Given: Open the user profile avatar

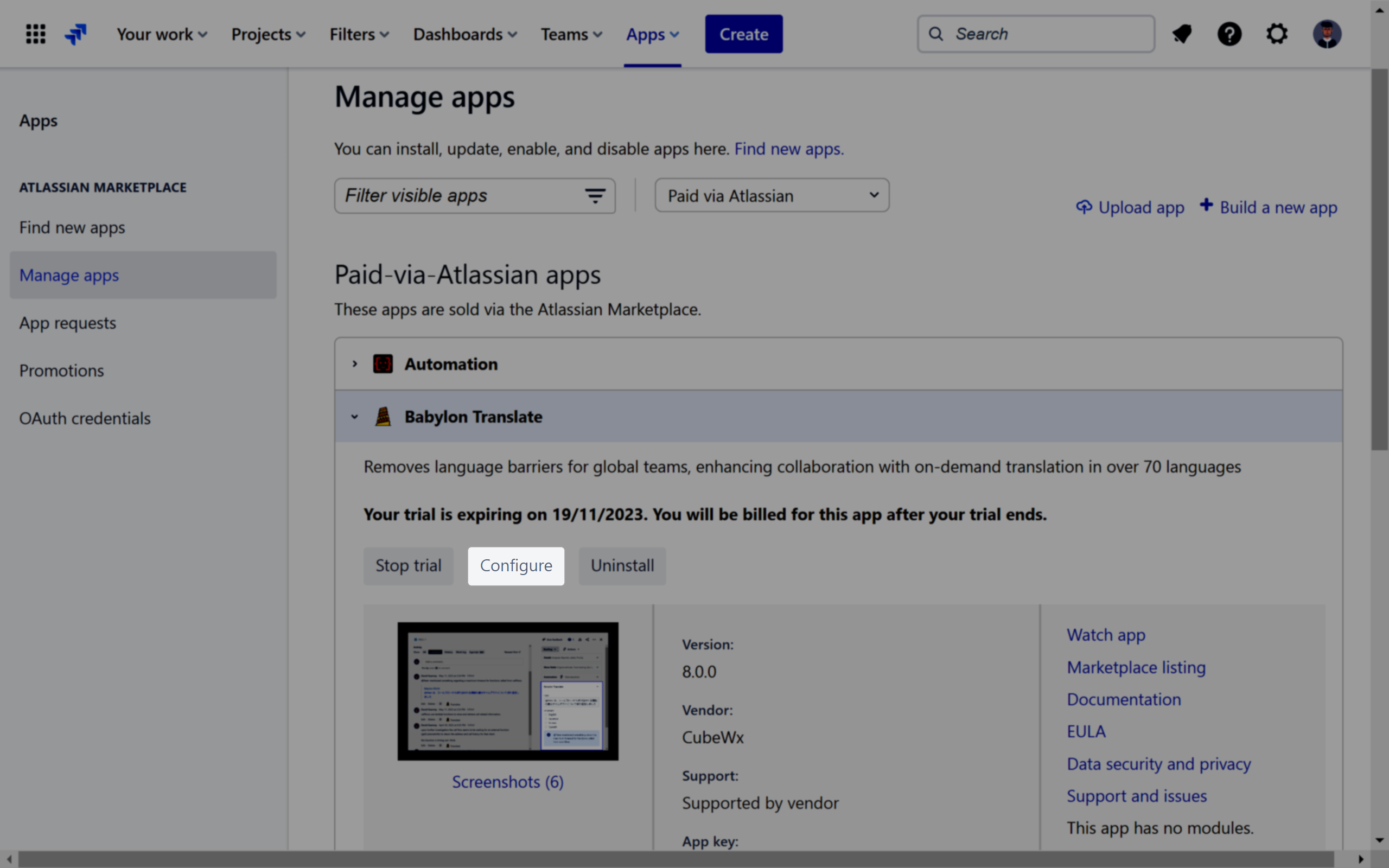Looking at the screenshot, I should click(1327, 34).
